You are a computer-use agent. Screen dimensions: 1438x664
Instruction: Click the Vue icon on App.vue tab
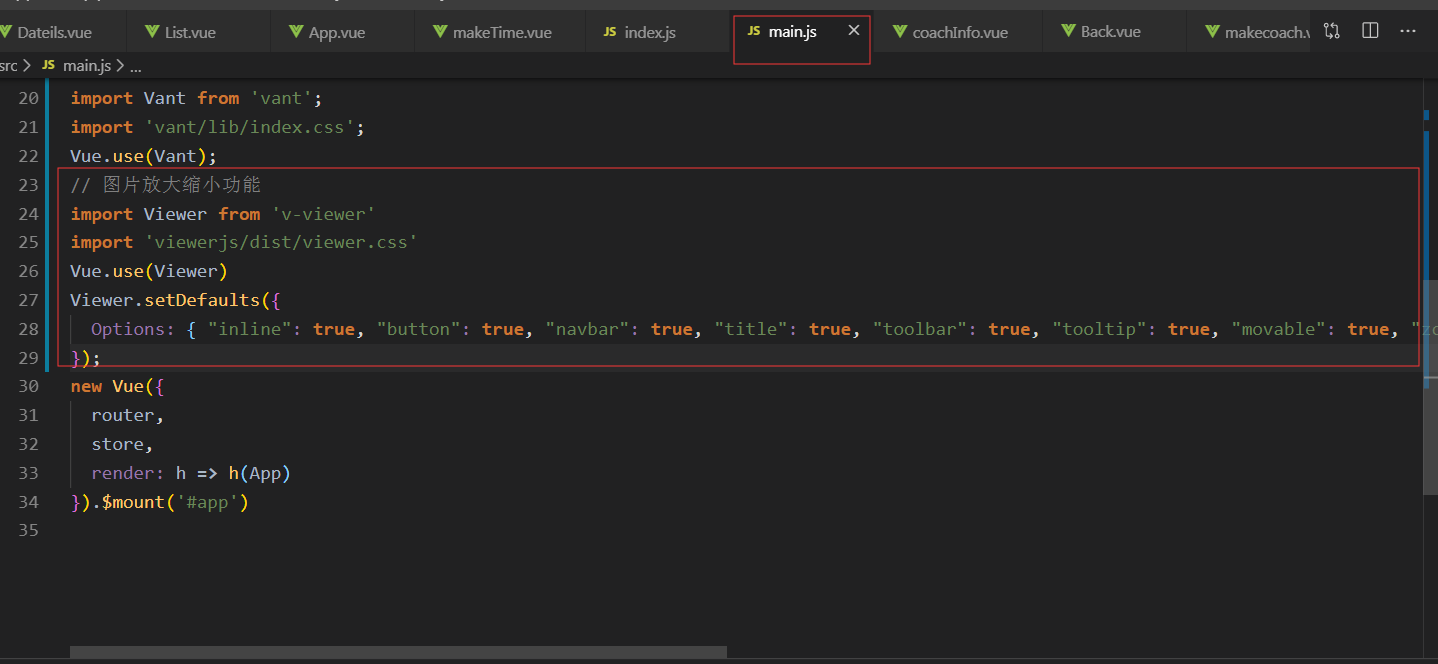[296, 32]
